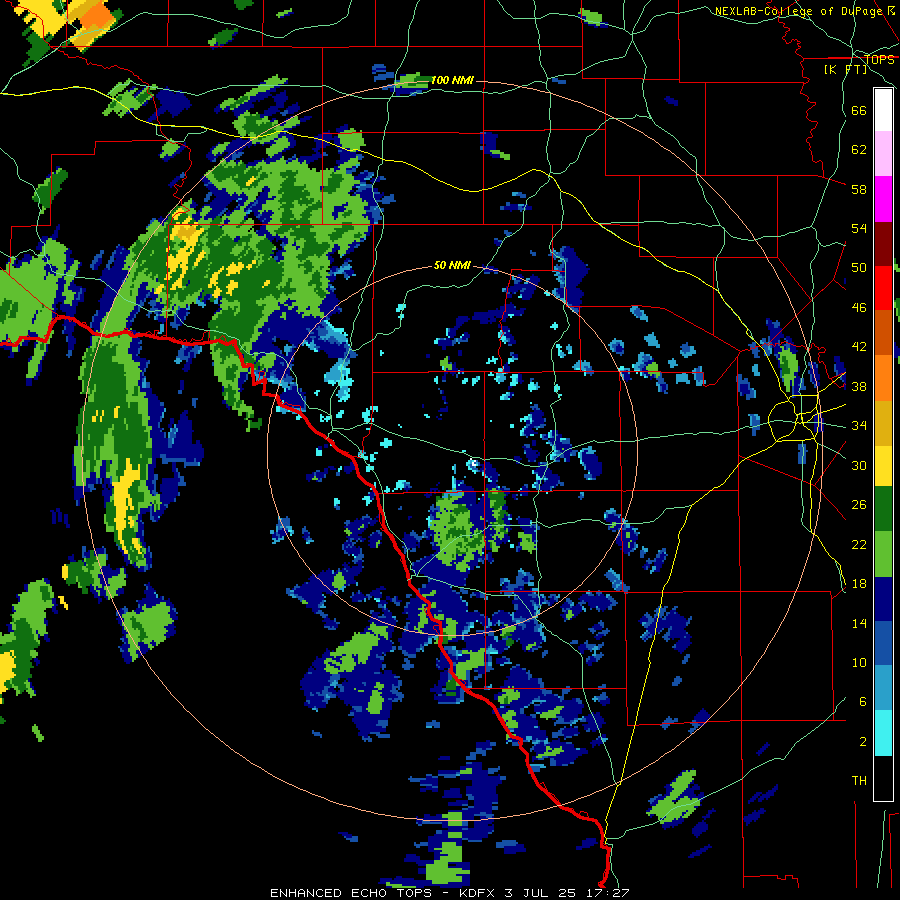Viewport: 900px width, 900px height.
Task: Click the 'TH' legend label
Action: (859, 781)
